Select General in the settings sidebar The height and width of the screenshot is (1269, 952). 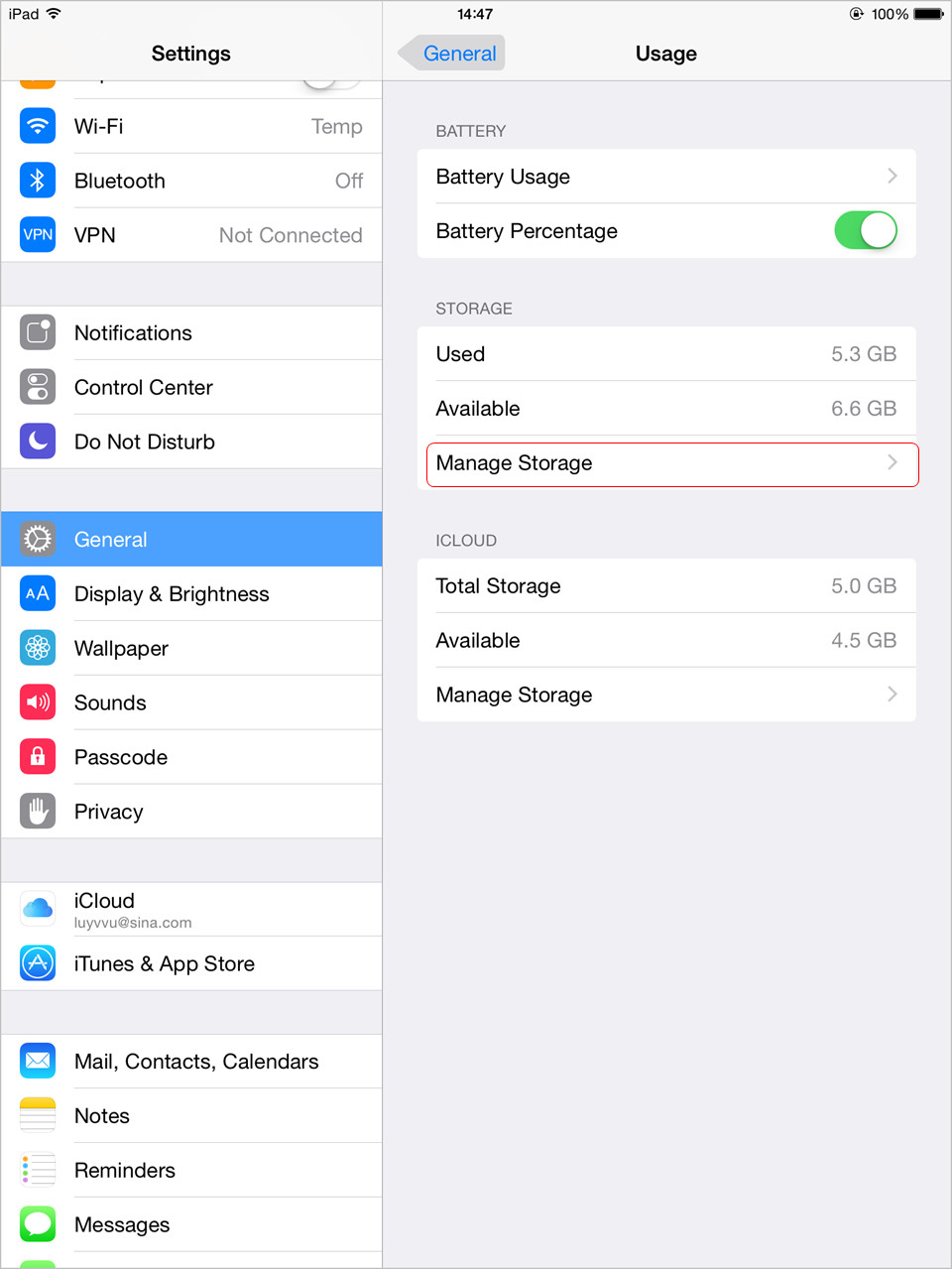(191, 539)
